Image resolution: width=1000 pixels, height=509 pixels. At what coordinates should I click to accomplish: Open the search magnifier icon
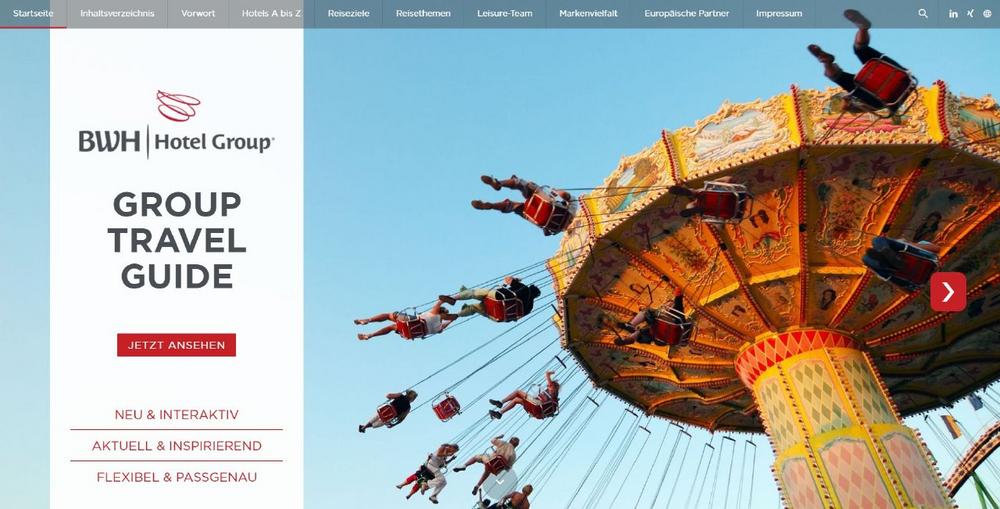[x=923, y=13]
